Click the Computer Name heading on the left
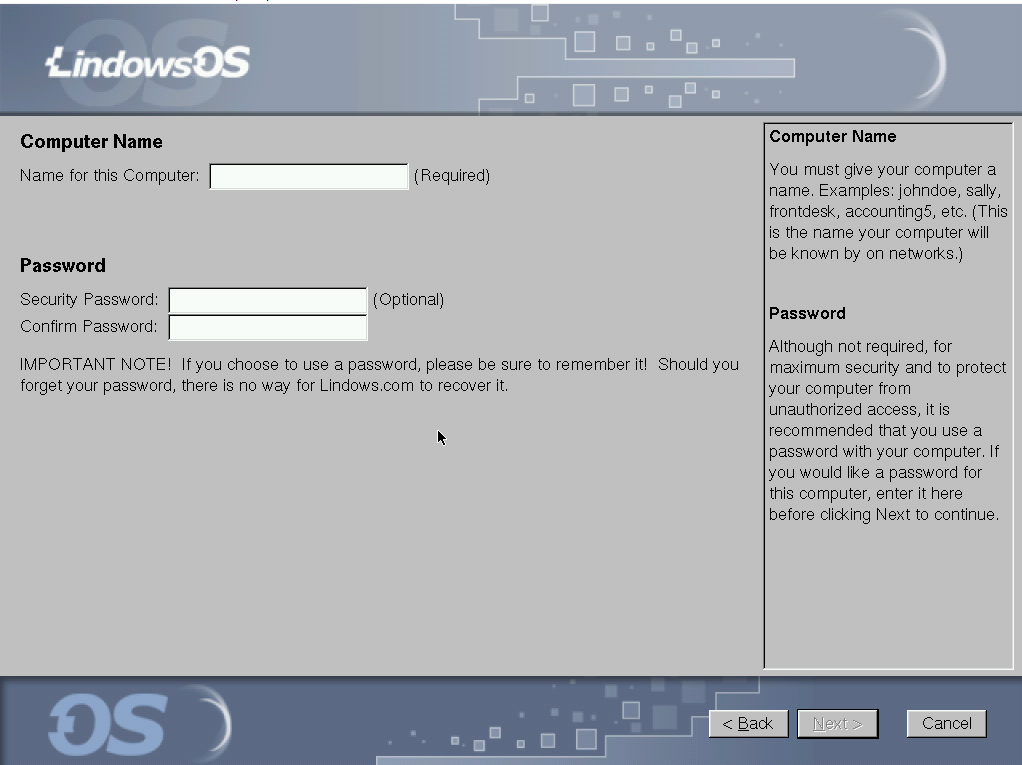The width and height of the screenshot is (1022, 765). click(x=91, y=141)
